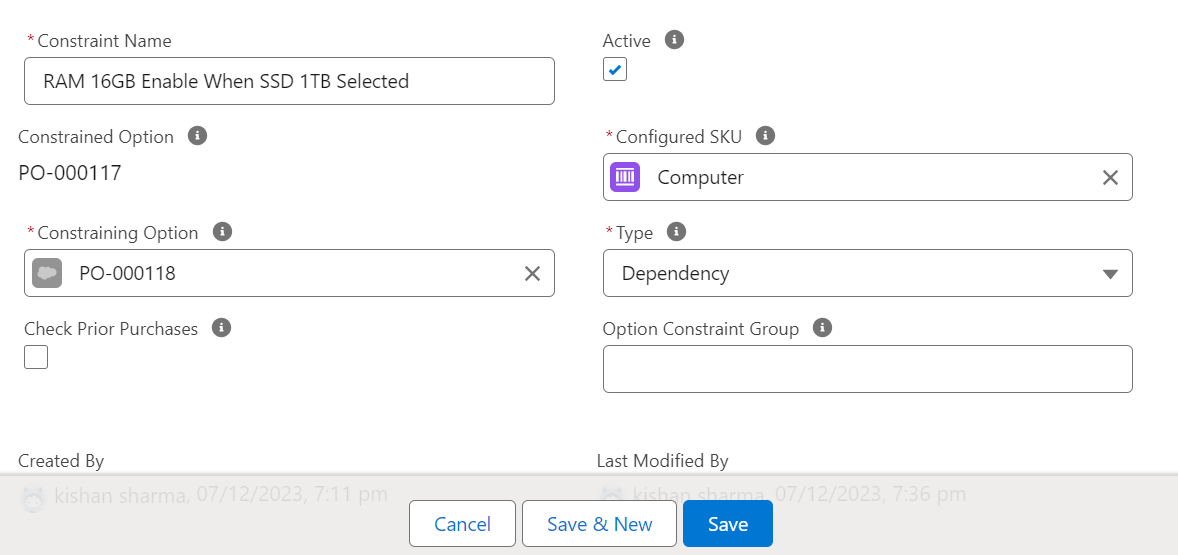This screenshot has height=555, width=1178.
Task: Click the Save & New button
Action: 599,524
